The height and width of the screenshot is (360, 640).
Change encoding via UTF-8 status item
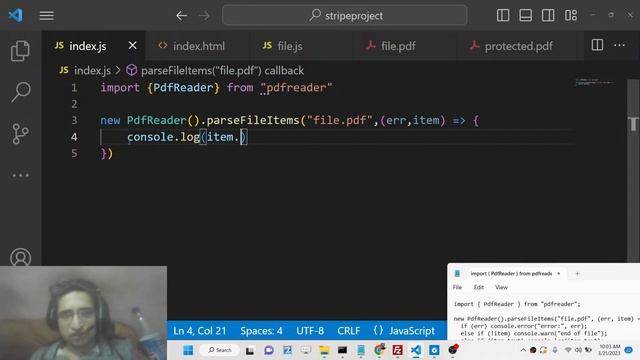[x=310, y=331]
